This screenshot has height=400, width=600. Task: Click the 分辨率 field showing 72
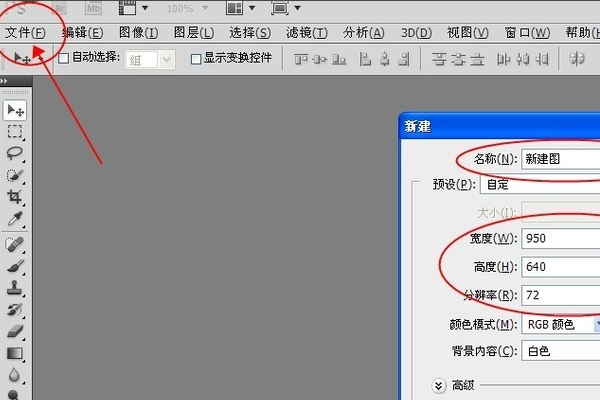coord(561,295)
